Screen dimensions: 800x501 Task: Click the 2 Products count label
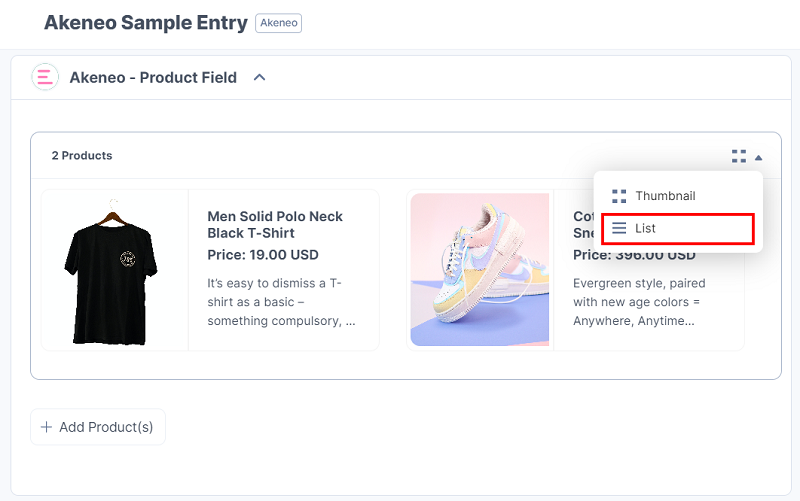click(x=82, y=156)
